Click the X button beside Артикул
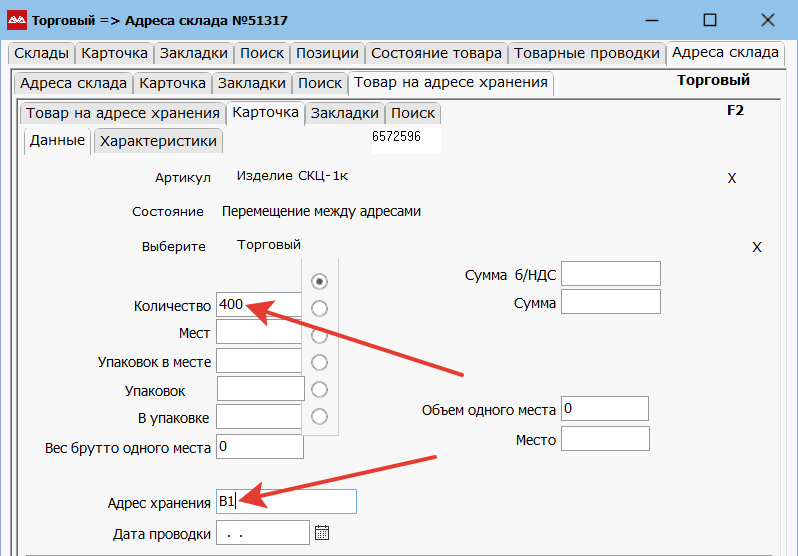The height and width of the screenshot is (556, 798). click(x=731, y=178)
